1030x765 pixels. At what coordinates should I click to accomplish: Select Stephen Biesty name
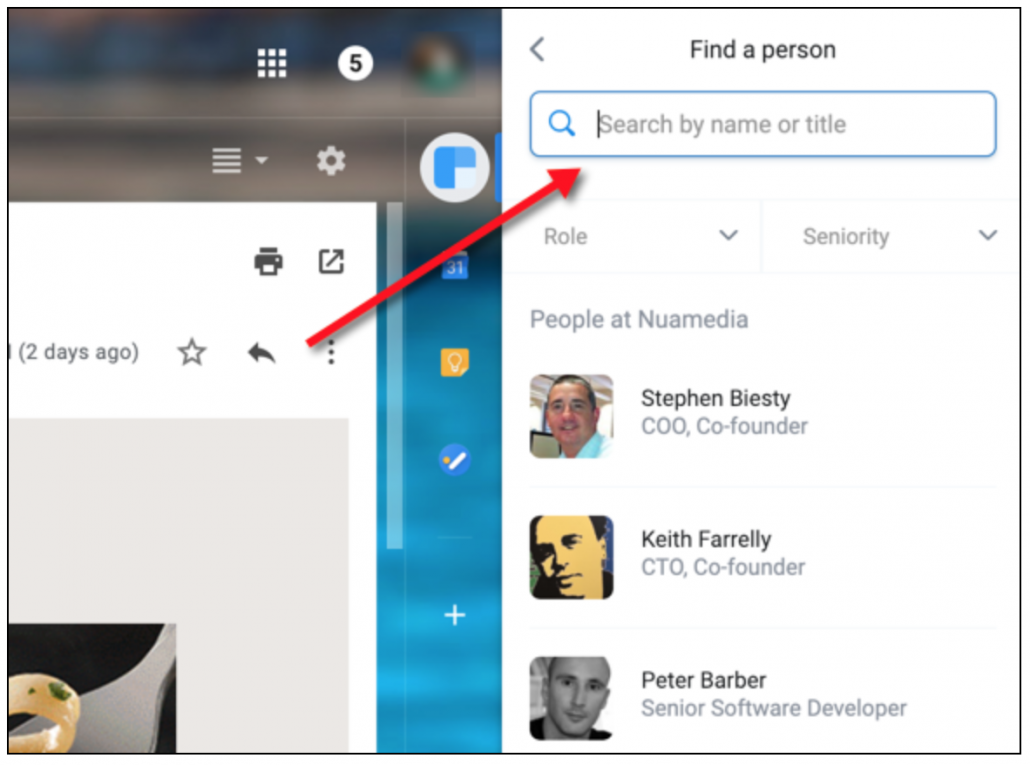[715, 399]
